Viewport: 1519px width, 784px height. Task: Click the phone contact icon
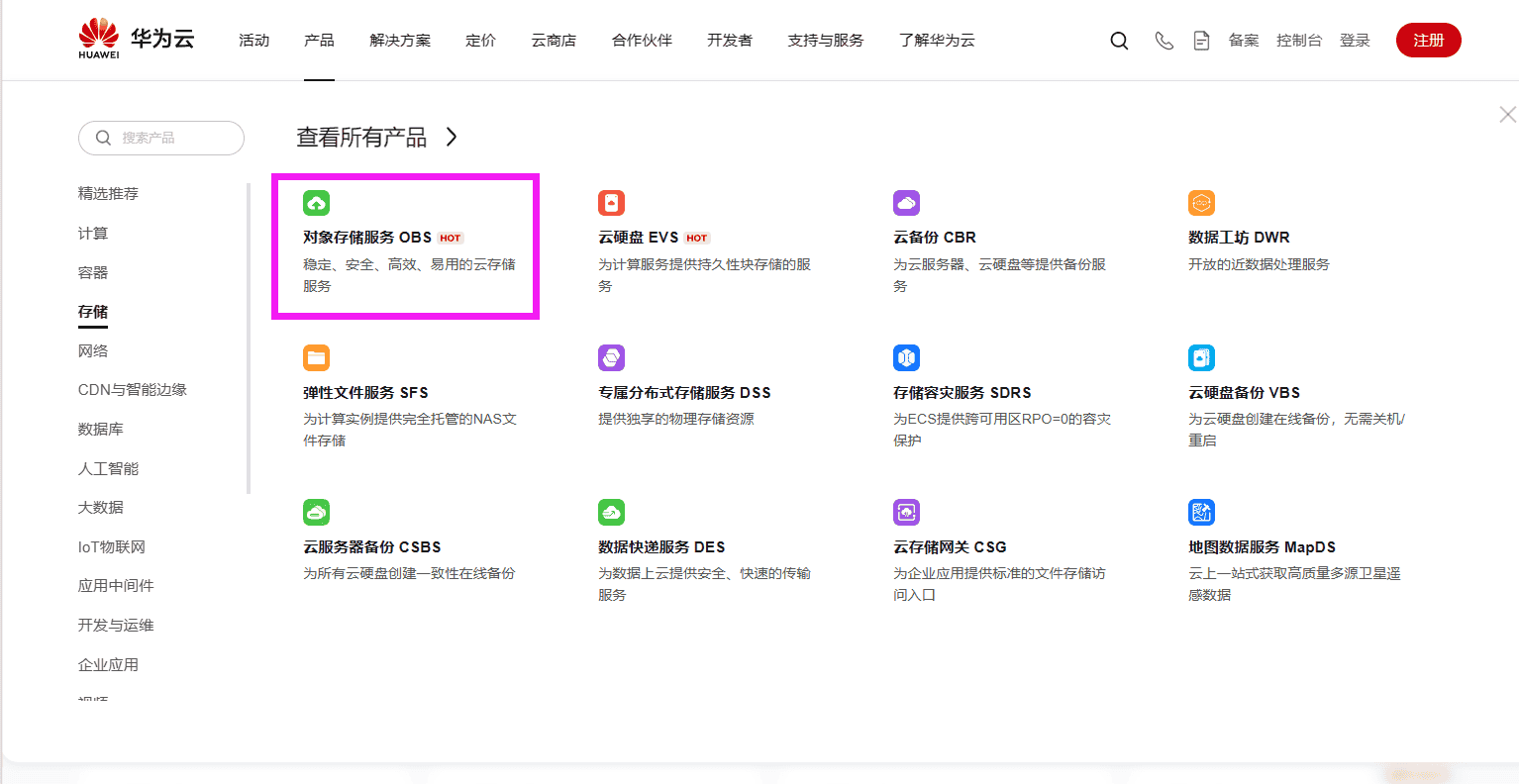point(1164,41)
